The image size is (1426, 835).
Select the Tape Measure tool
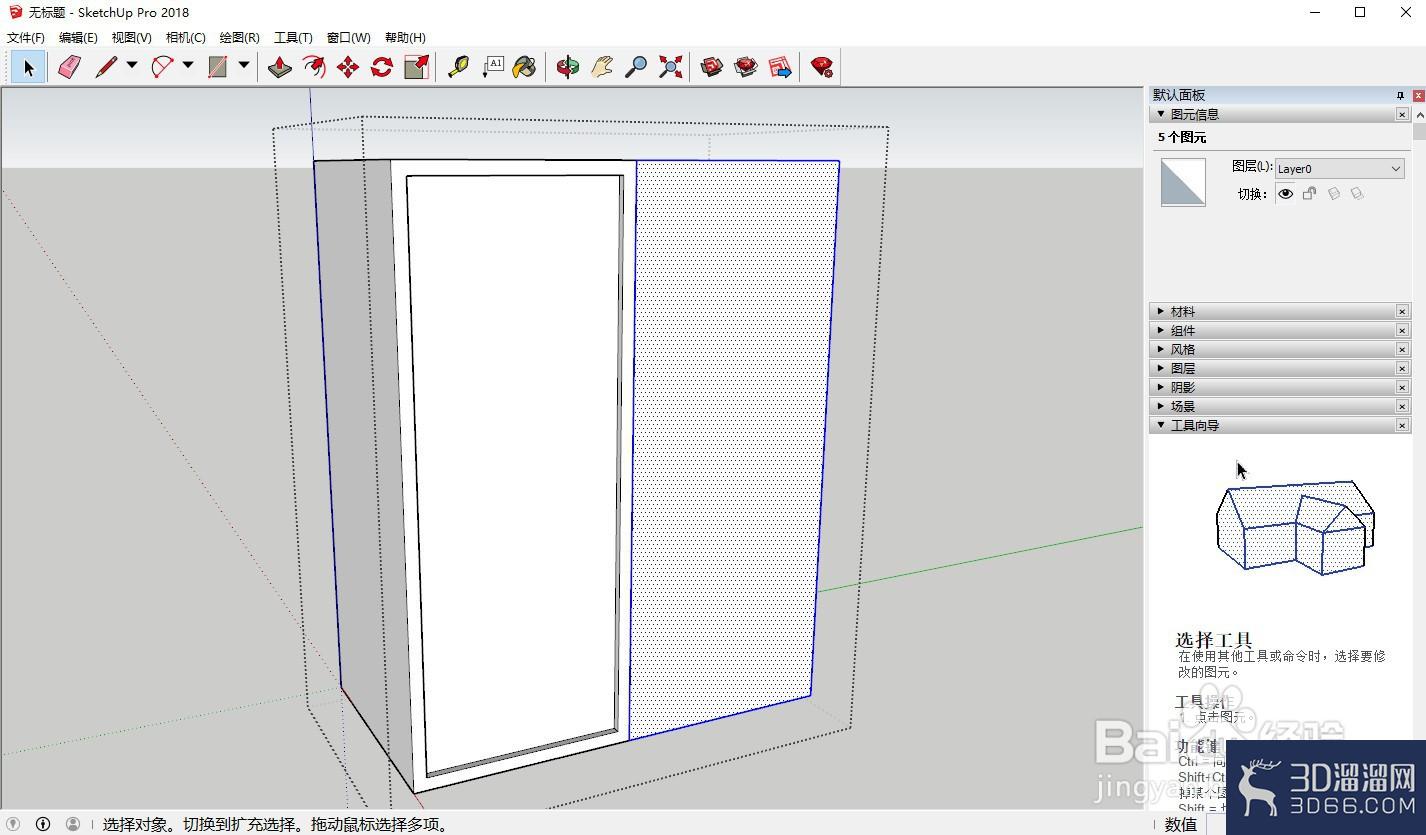458,67
